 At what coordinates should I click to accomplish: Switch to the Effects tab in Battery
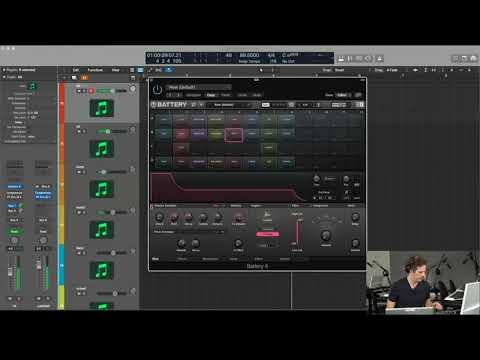coord(182,259)
